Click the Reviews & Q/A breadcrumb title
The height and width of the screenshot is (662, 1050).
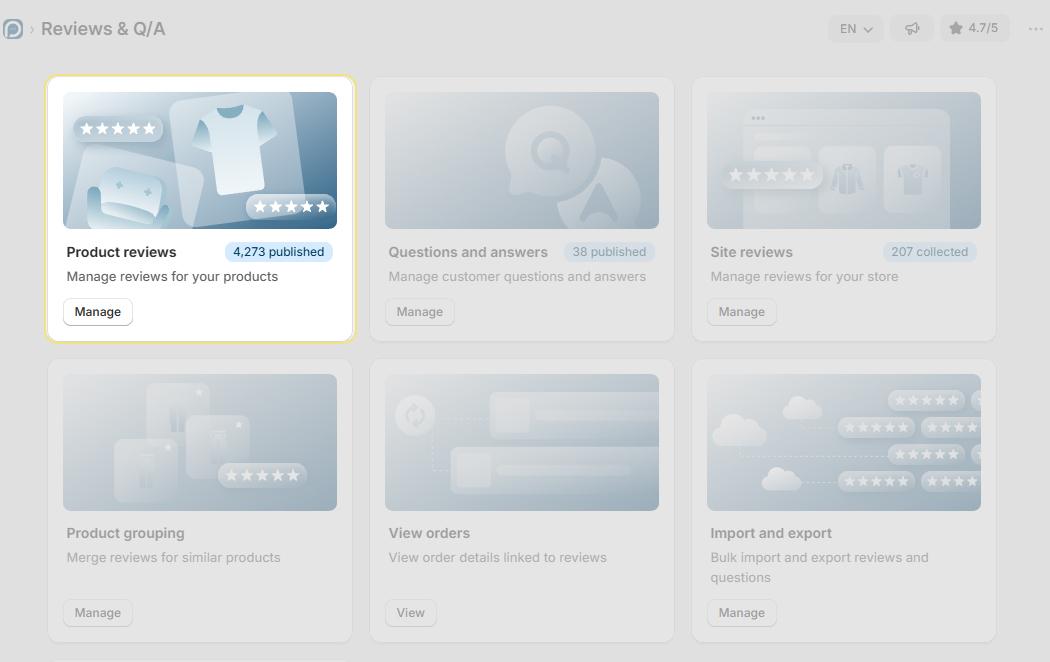[103, 29]
